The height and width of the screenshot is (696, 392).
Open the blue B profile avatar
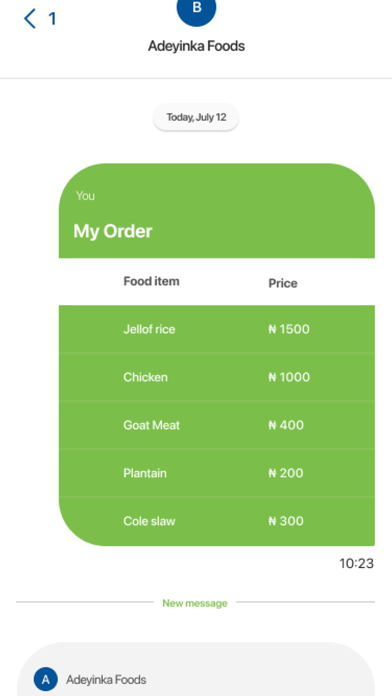pyautogui.click(x=196, y=9)
